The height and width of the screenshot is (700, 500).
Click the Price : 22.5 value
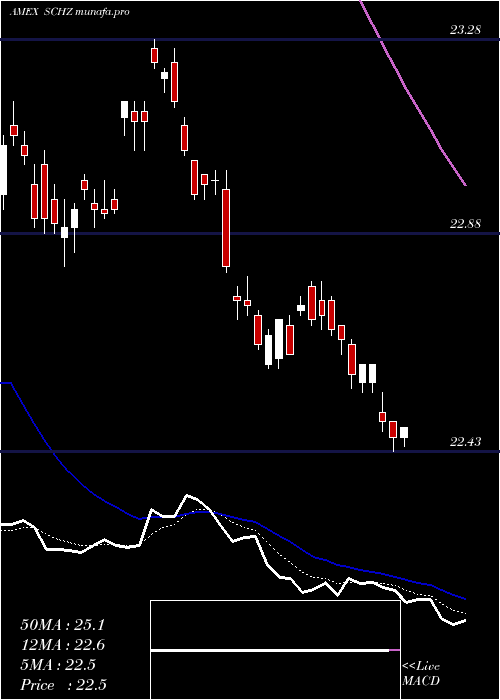[x=63, y=685]
